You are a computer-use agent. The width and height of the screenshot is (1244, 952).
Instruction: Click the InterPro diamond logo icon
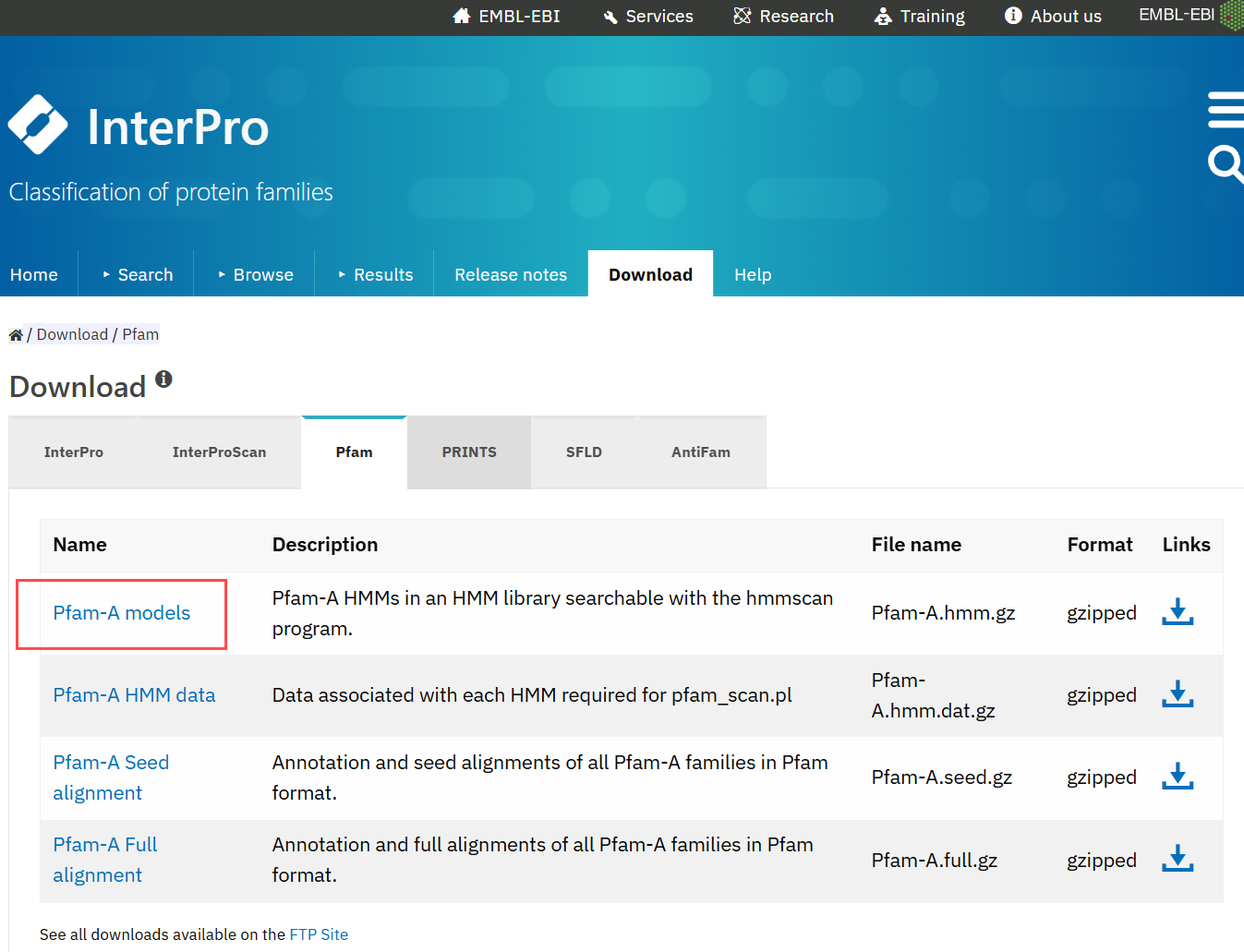(x=38, y=125)
